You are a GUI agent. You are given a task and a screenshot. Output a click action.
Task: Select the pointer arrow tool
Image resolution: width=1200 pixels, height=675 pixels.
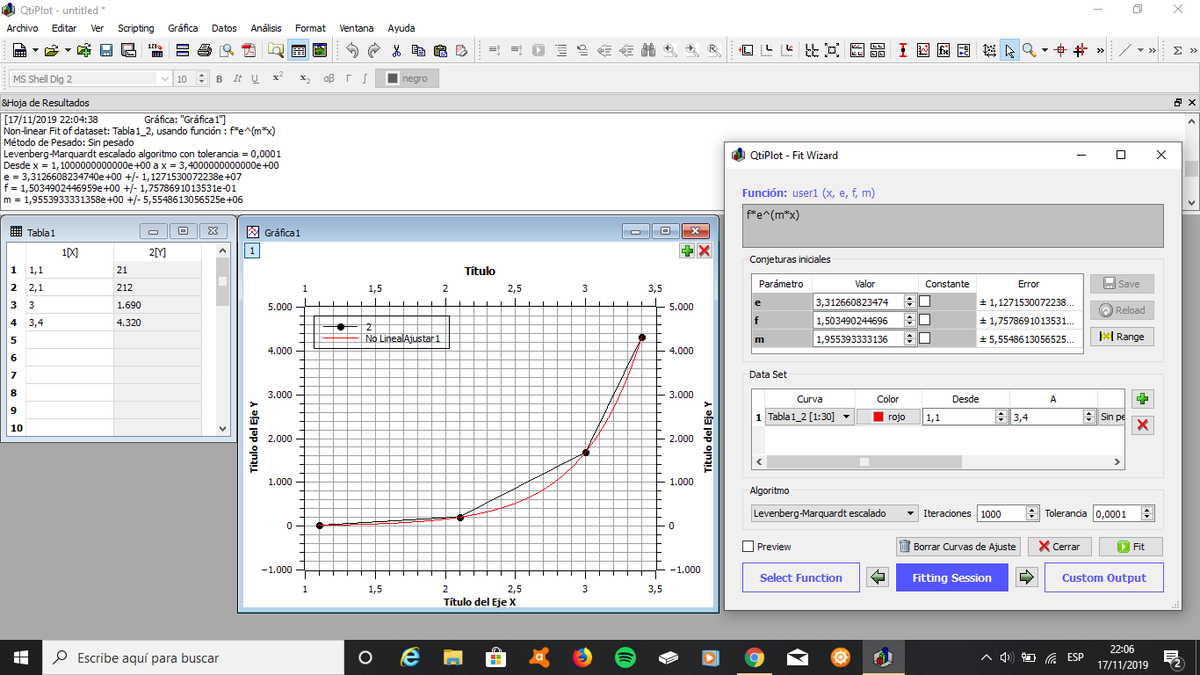[x=1010, y=50]
